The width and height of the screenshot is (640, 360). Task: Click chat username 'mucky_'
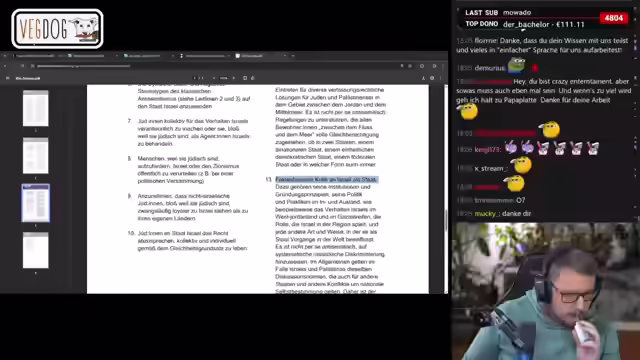pyautogui.click(x=487, y=213)
